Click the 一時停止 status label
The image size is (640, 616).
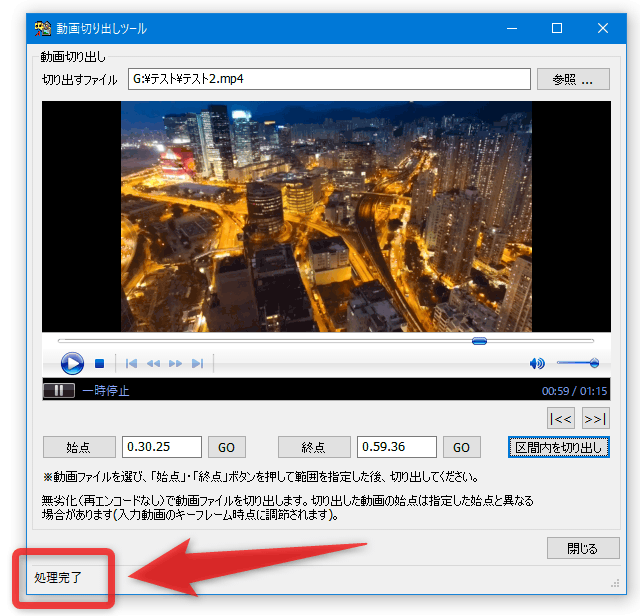point(106,391)
